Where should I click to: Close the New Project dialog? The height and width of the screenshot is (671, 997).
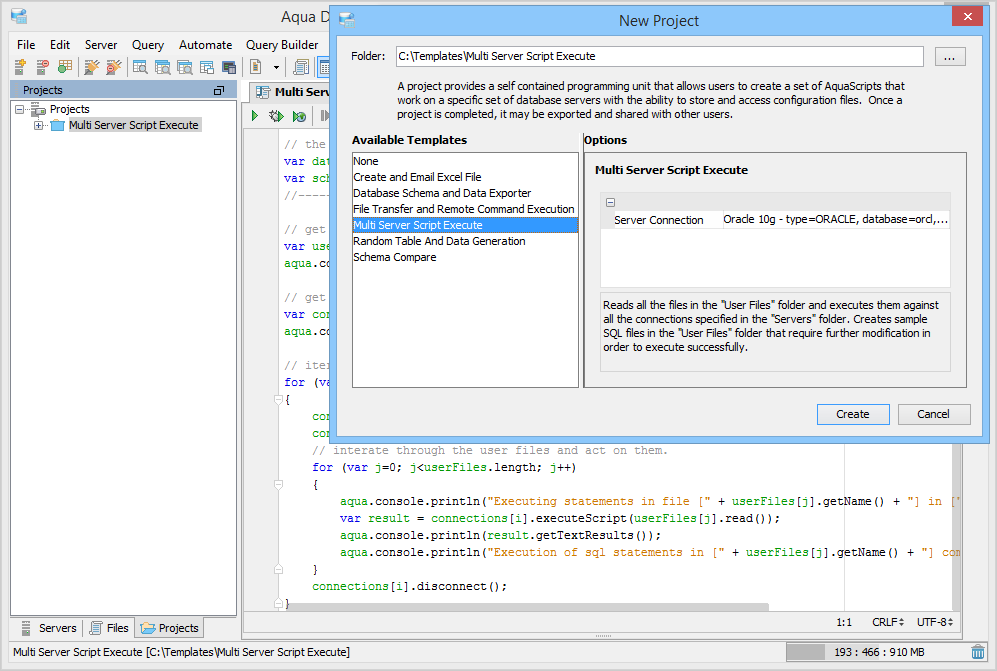pyautogui.click(x=968, y=17)
